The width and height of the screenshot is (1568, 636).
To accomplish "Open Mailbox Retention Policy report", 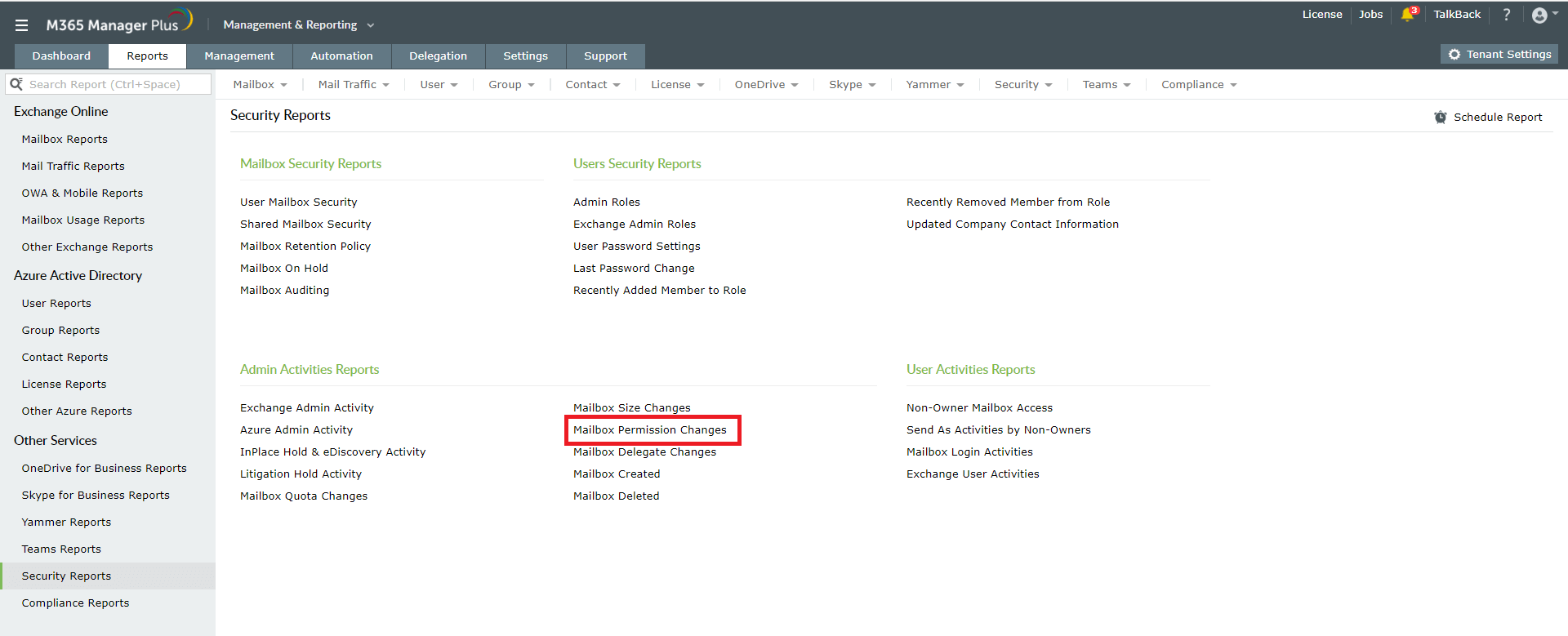I will (305, 247).
